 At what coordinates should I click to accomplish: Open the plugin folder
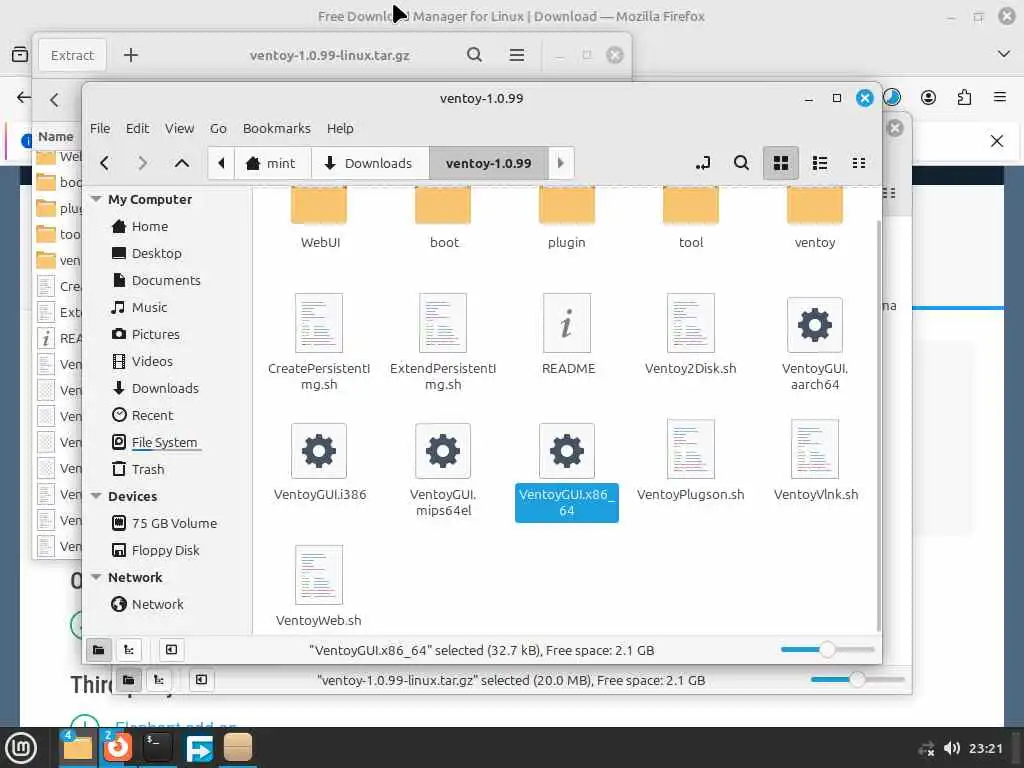(x=566, y=217)
